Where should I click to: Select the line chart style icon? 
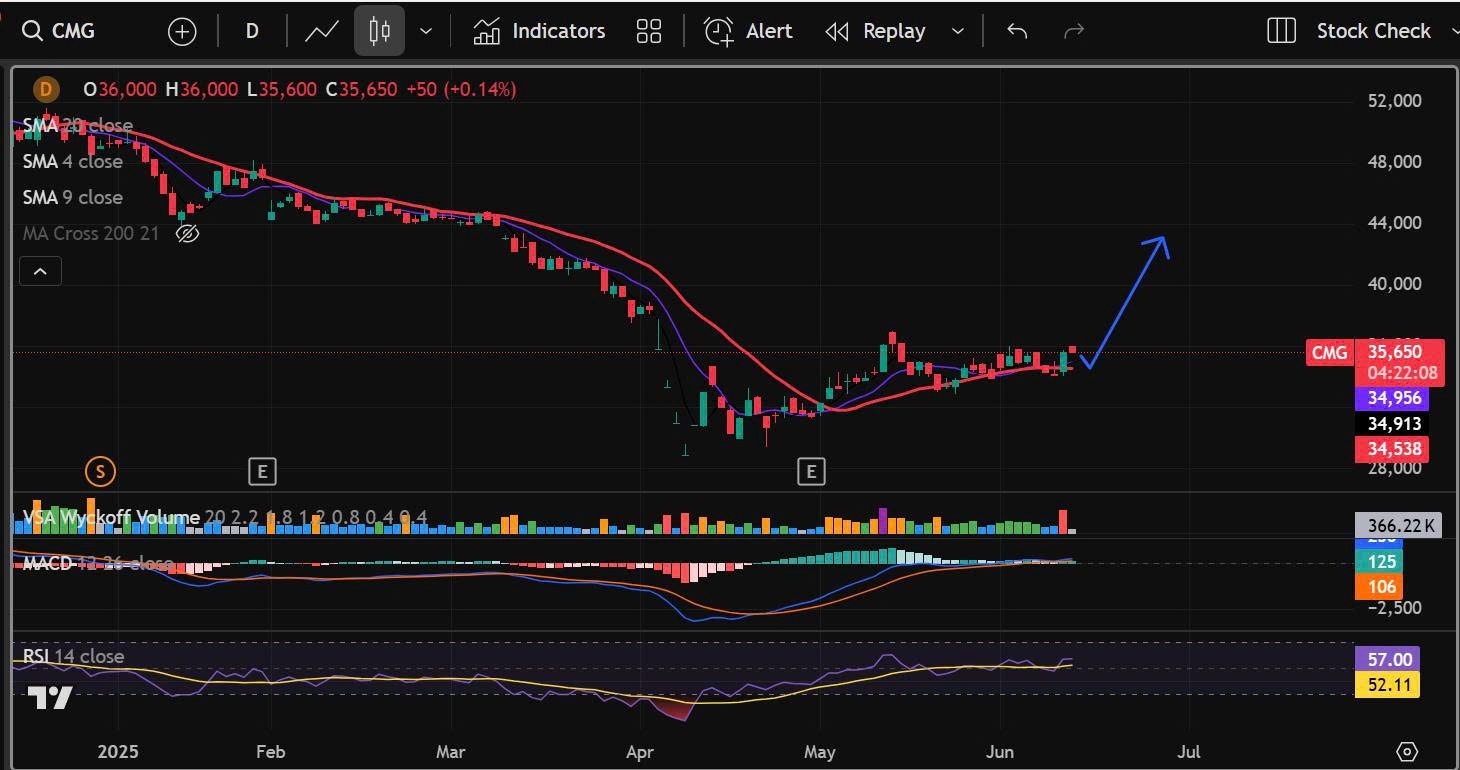321,31
